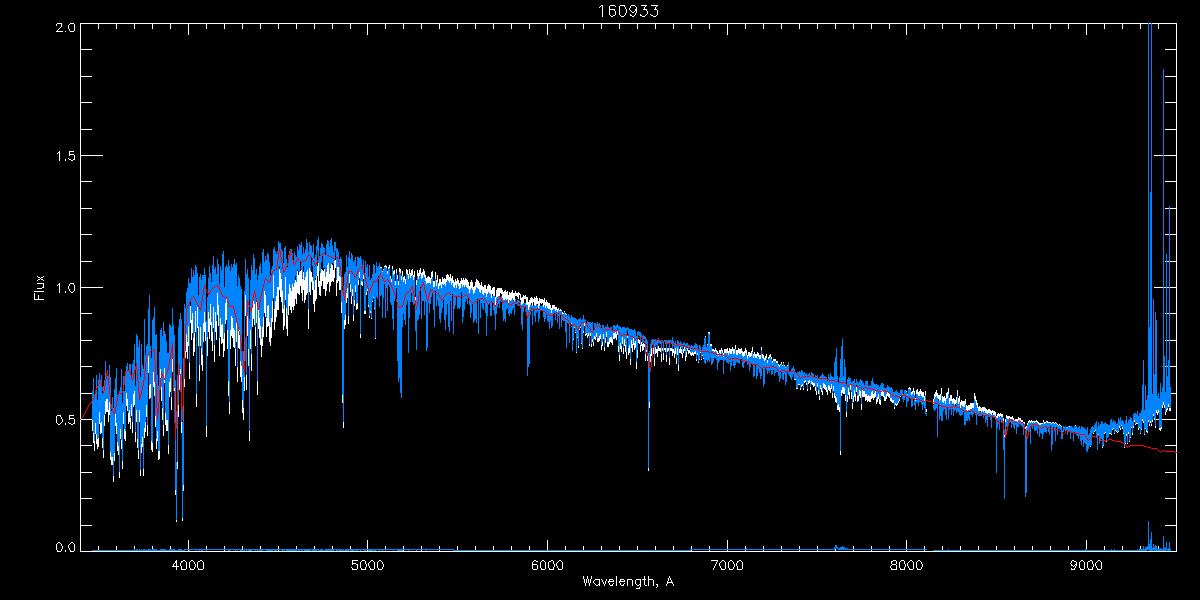The image size is (1200, 600).
Task: Click the 1.0 flux tick label
Action: (x=62, y=288)
